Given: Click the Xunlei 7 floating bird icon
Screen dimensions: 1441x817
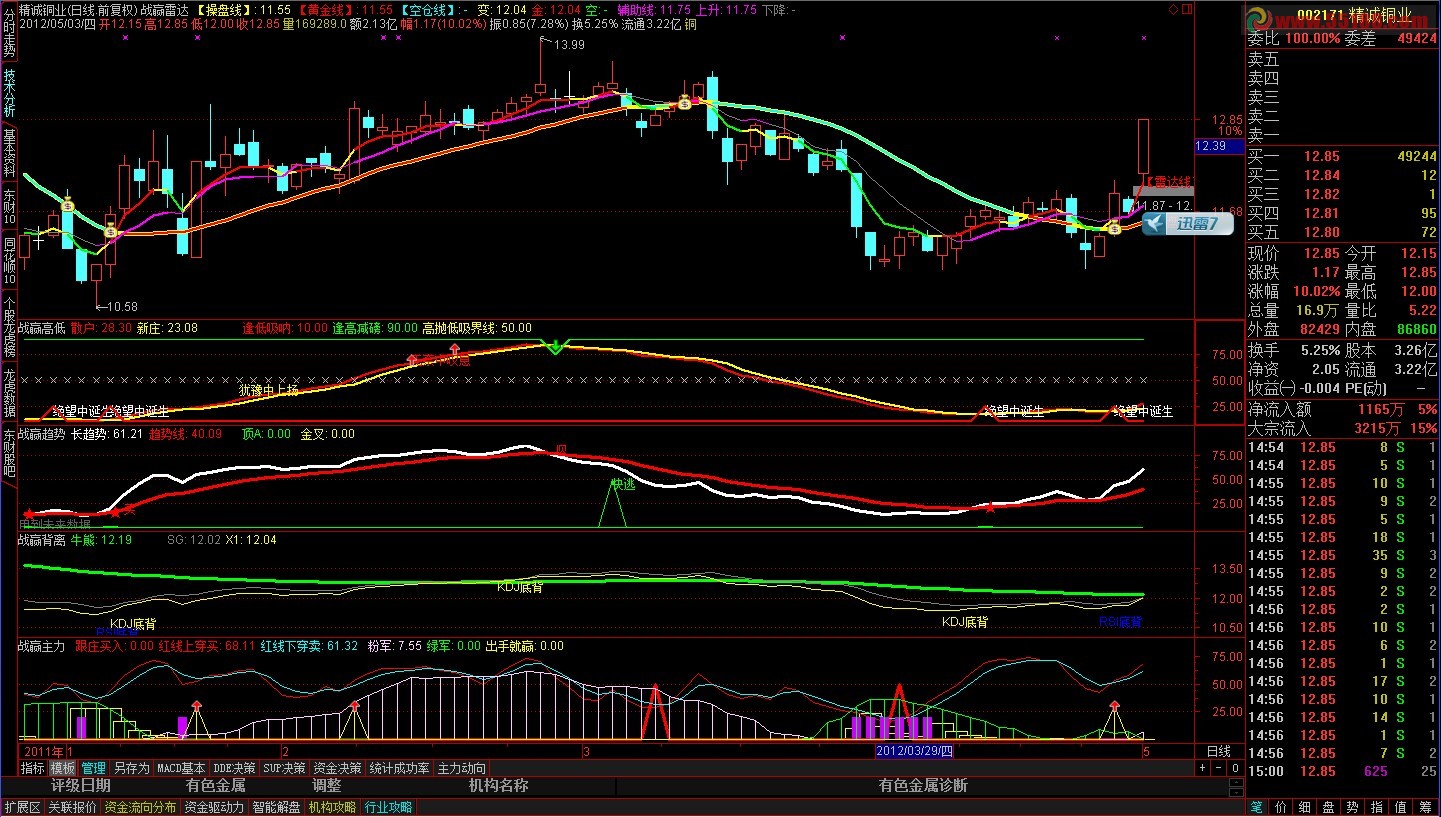Looking at the screenshot, I should coord(1155,224).
